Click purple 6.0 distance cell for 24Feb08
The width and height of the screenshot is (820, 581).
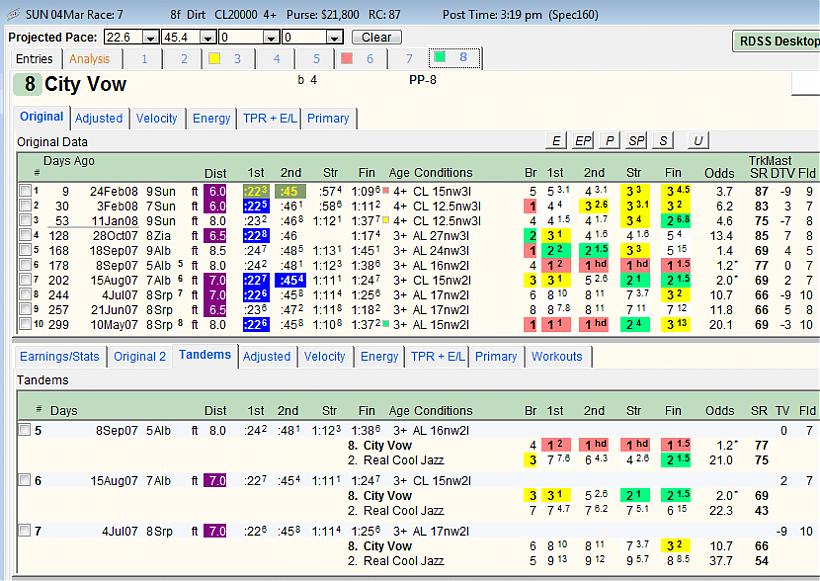(x=215, y=191)
